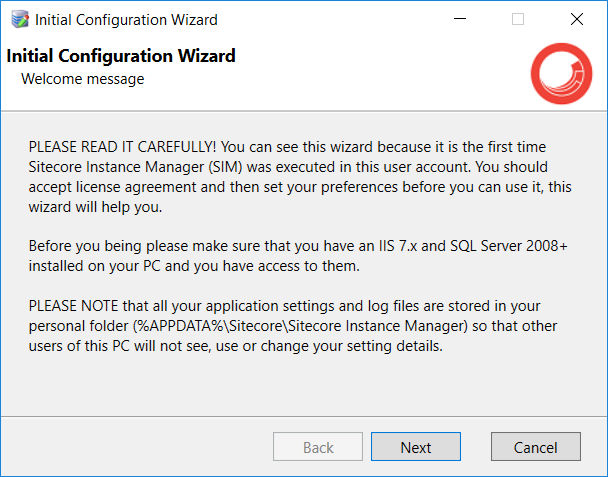Click the grayed-out maximize window button
This screenshot has width=608, height=477.
pyautogui.click(x=518, y=19)
